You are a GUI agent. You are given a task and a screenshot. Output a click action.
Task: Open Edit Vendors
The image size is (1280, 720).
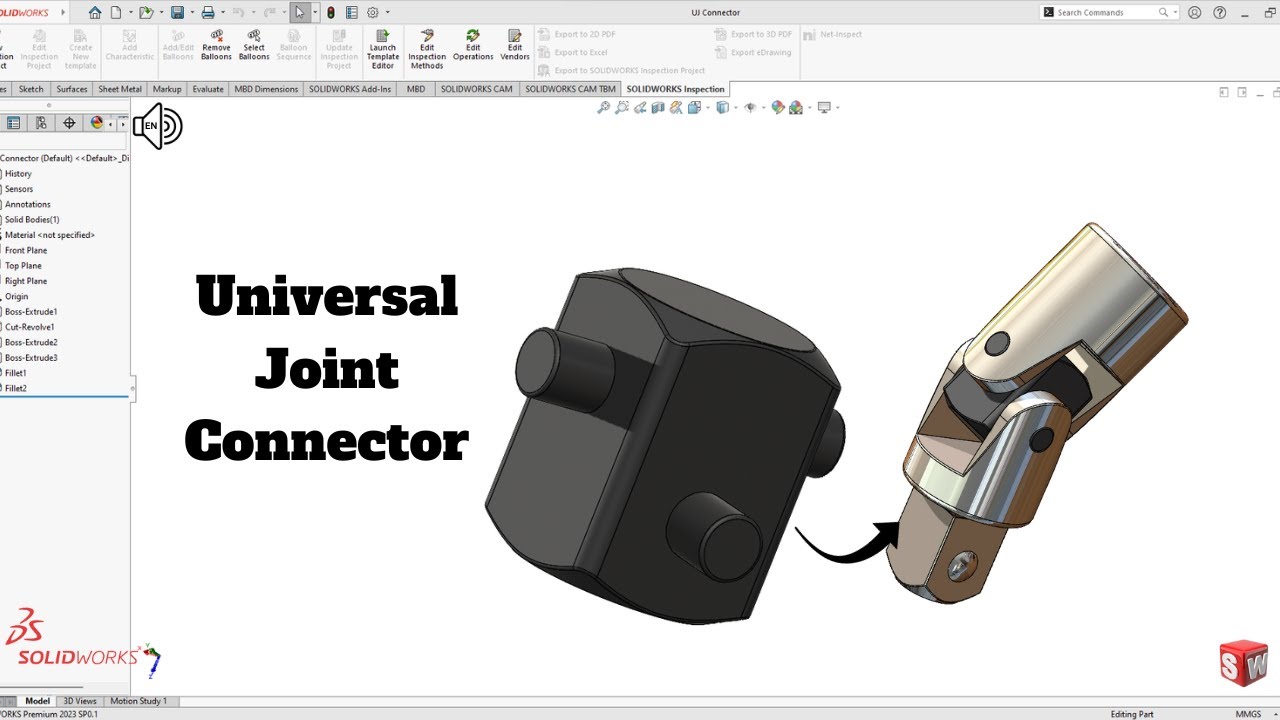click(515, 45)
